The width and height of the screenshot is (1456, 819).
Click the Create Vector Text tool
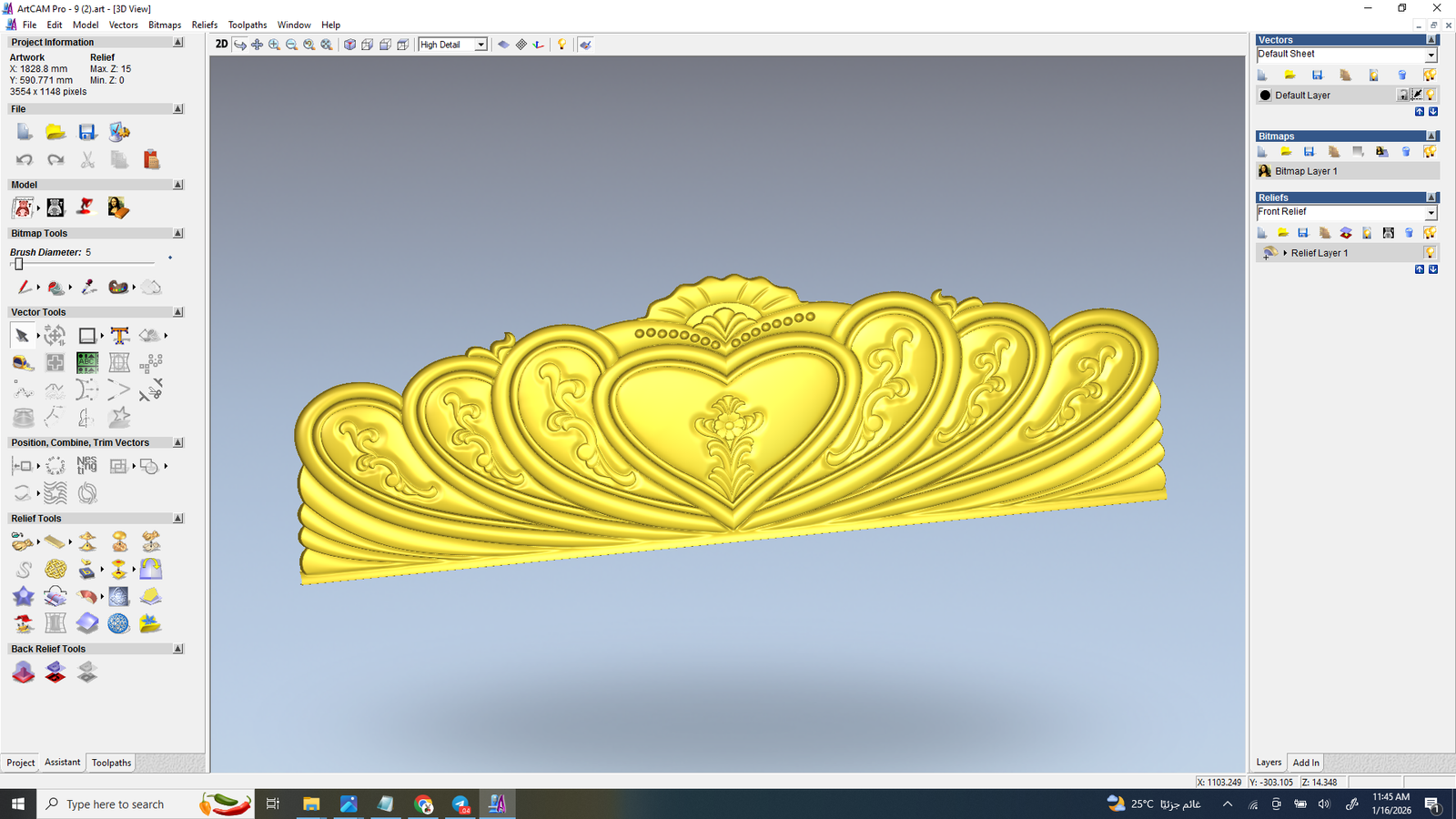click(119, 336)
